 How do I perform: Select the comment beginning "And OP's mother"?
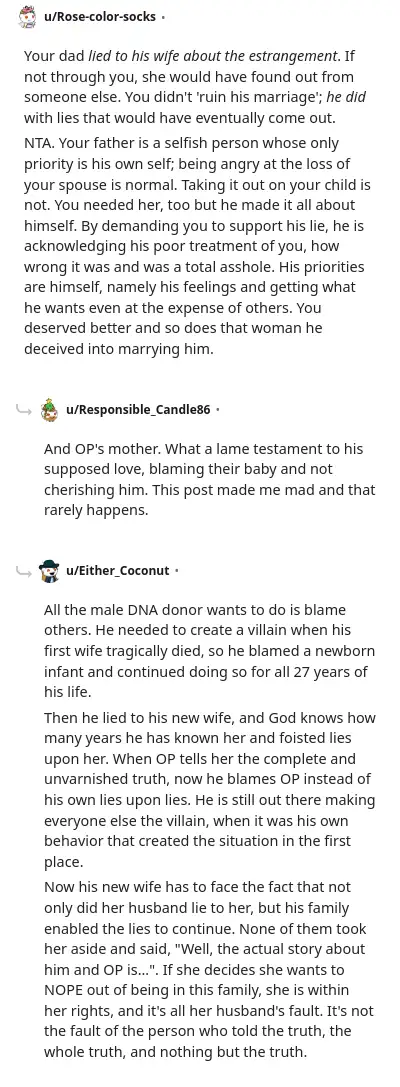click(209, 480)
